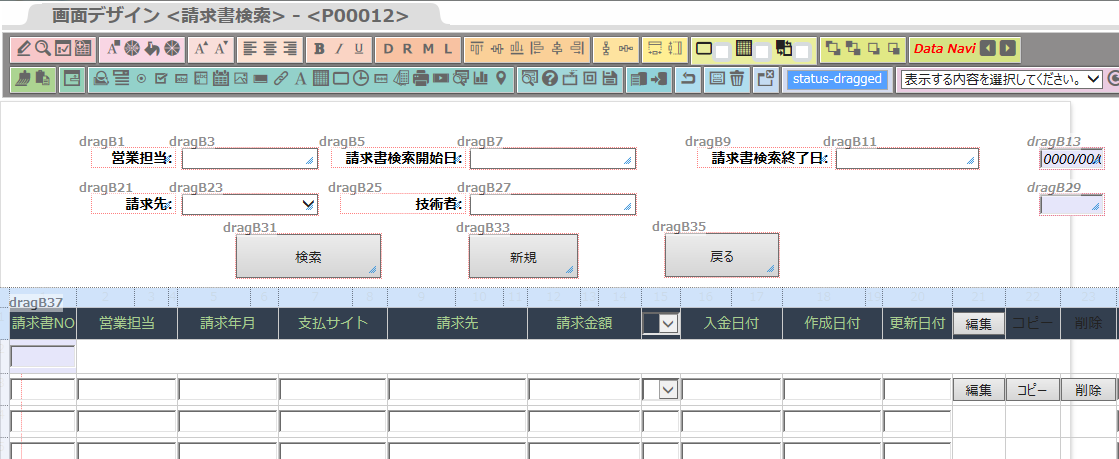Click the R mode button
The height and width of the screenshot is (459, 1119).
point(407,49)
